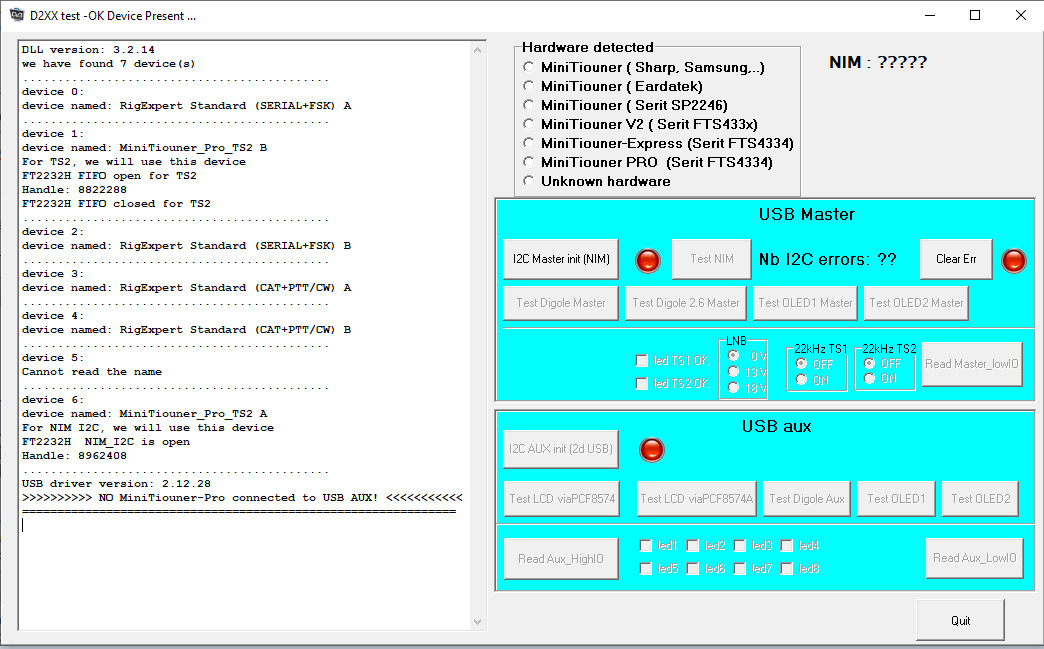Click the log scrollbar down arrow
The image size is (1044, 649).
click(x=477, y=622)
